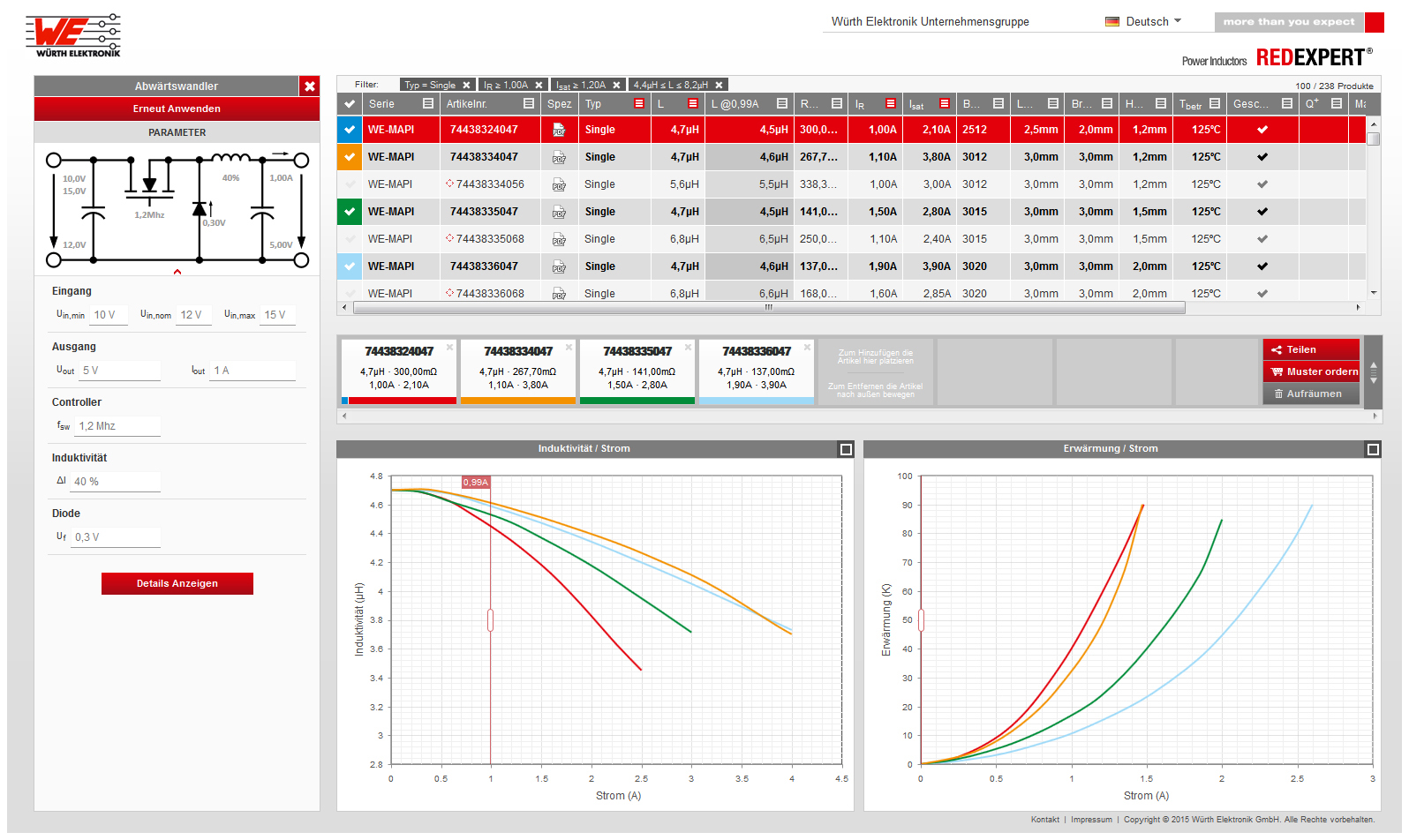The image size is (1409, 840).
Task: Click the Aufräumen button
Action: 1311,394
